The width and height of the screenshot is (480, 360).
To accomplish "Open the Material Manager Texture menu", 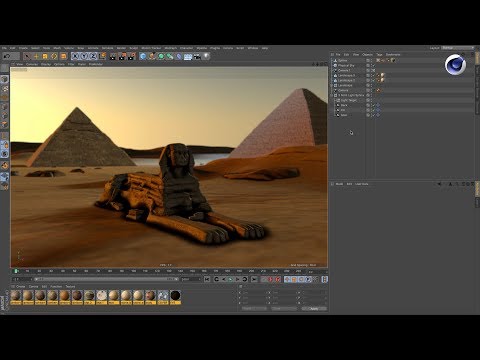I will (x=70, y=287).
